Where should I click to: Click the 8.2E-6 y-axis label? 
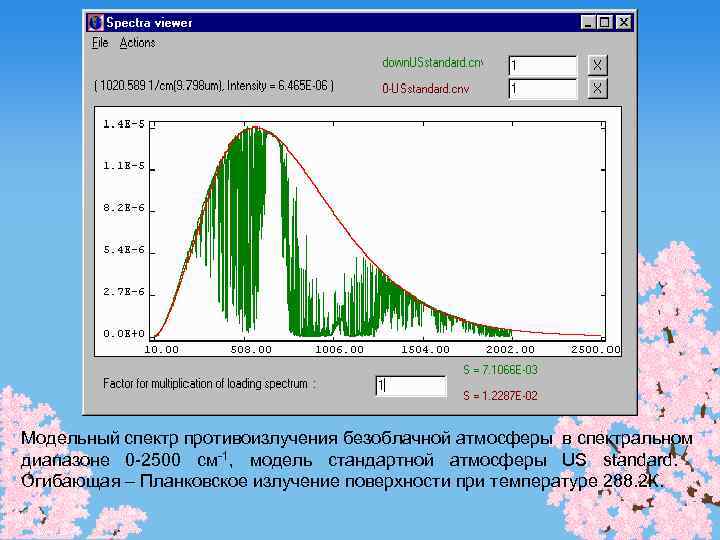124,208
